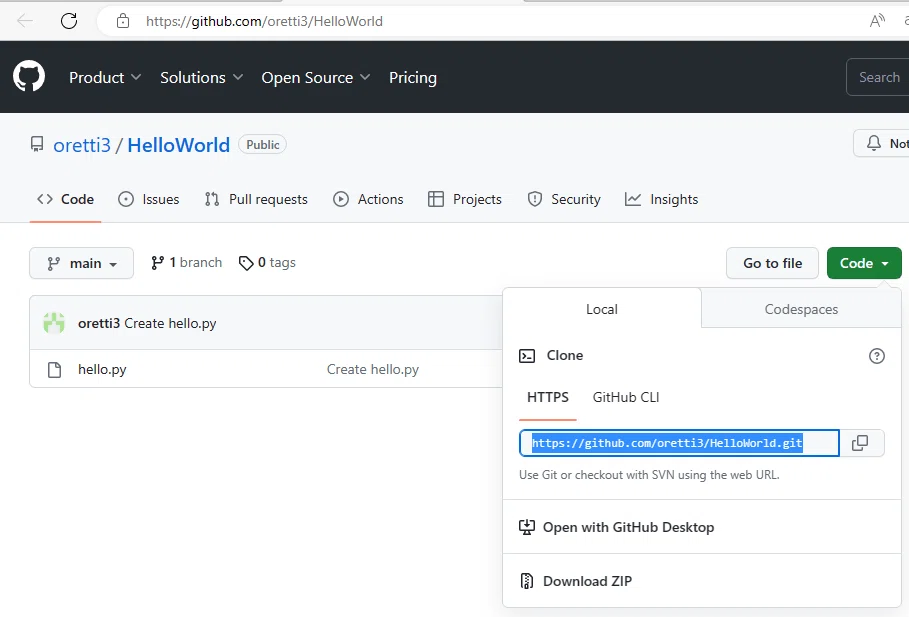Click the clone URL input field
Image resolution: width=909 pixels, height=617 pixels.
tap(679, 443)
